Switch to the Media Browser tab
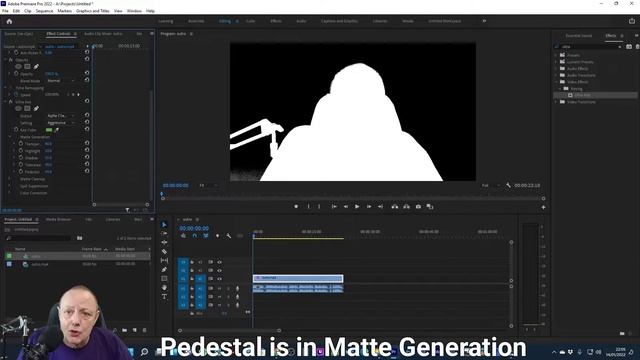The width and height of the screenshot is (640, 360). tap(58, 220)
